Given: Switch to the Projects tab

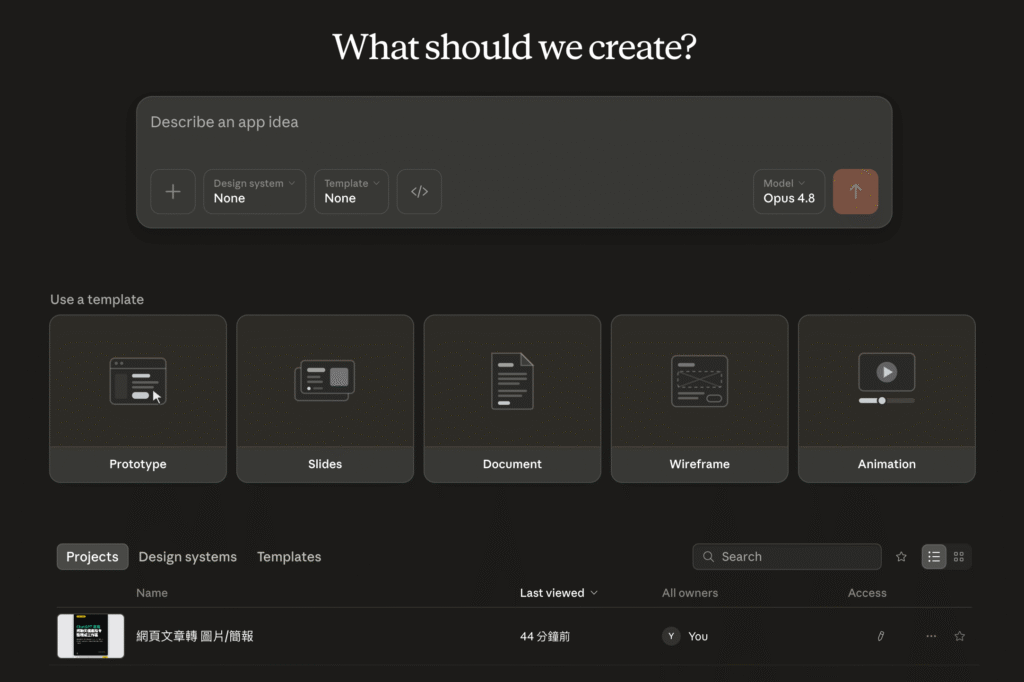Looking at the screenshot, I should (x=92, y=557).
